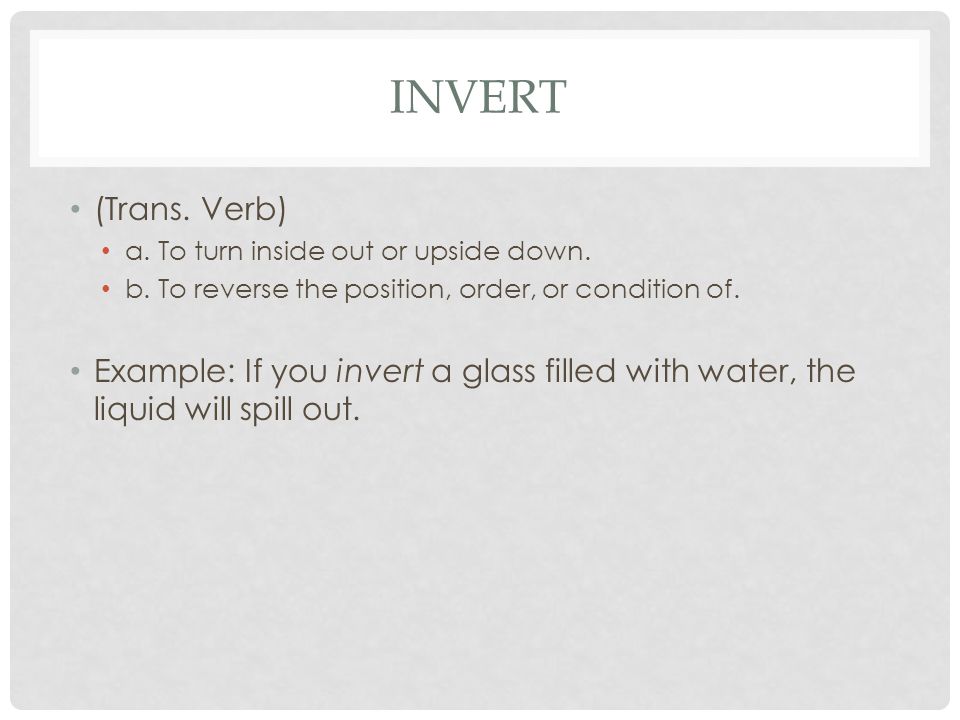Click the word glass in example
This screenshot has width=960, height=720.
(x=498, y=372)
